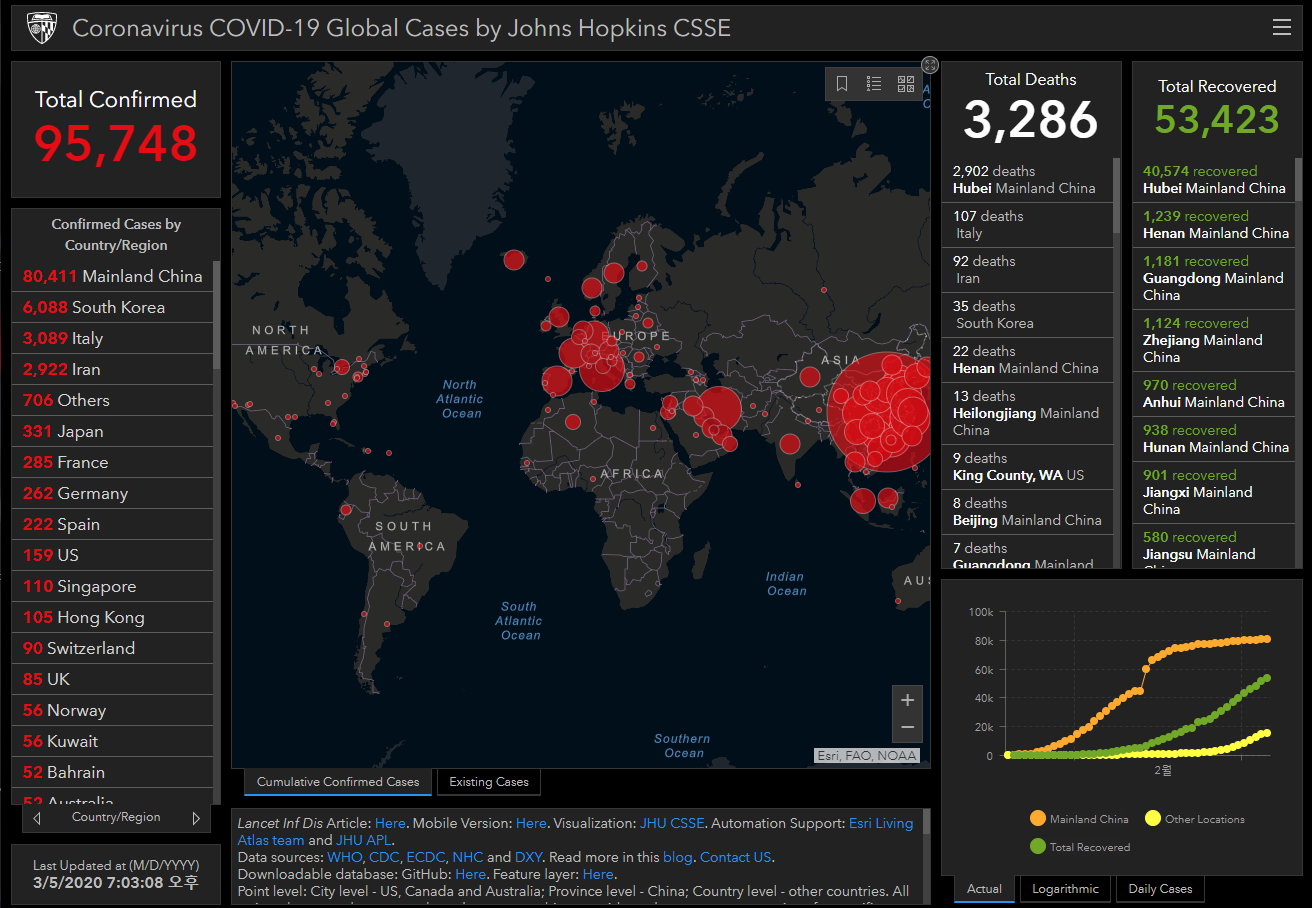The height and width of the screenshot is (908, 1312).
Task: Open the JHU CSSE link
Action: (672, 823)
